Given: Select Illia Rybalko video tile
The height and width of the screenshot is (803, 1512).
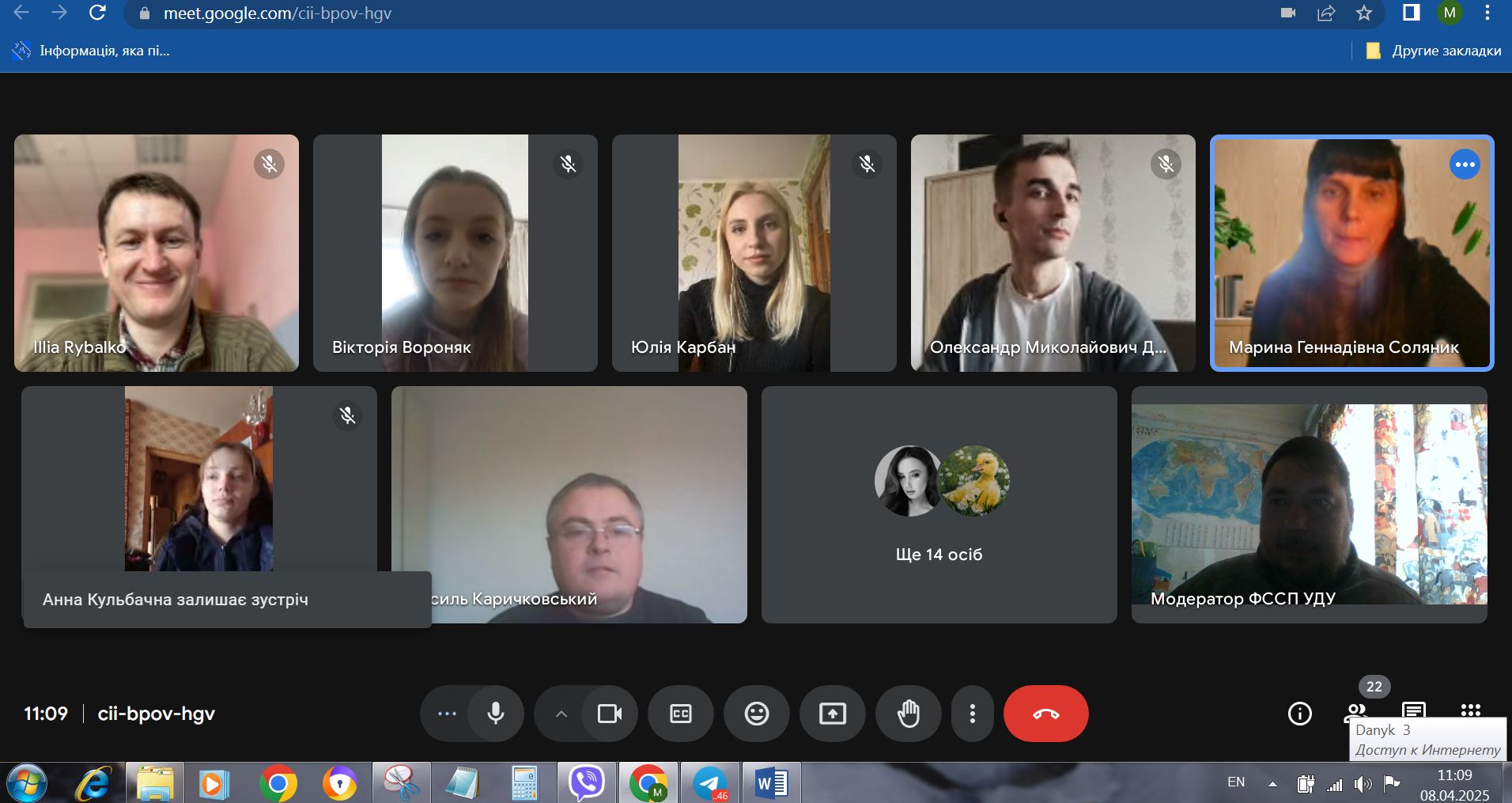Looking at the screenshot, I should [x=157, y=253].
